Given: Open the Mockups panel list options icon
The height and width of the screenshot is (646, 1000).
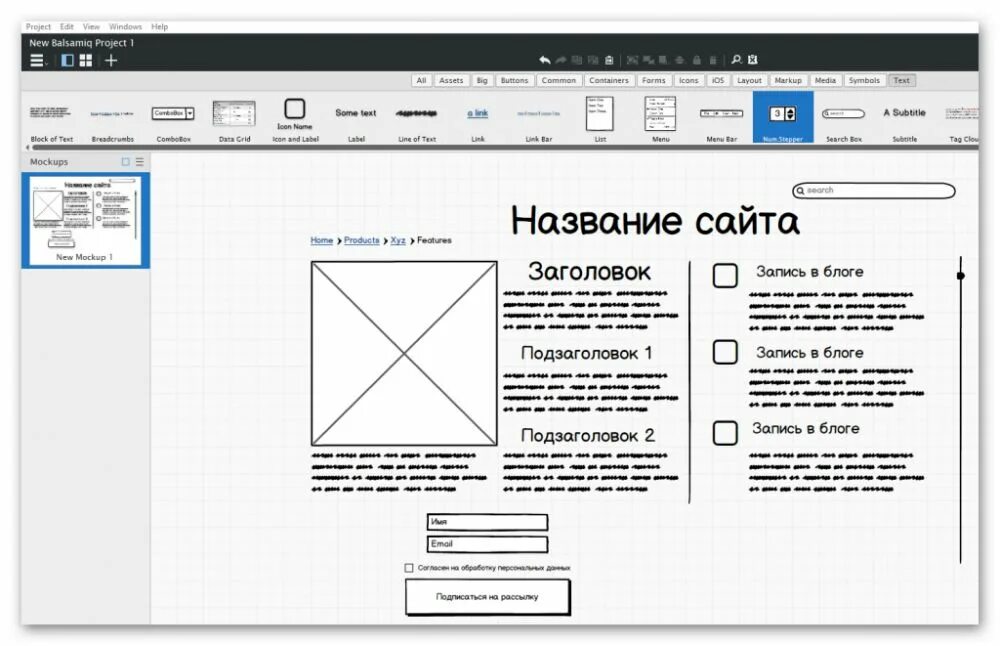Looking at the screenshot, I should tap(140, 162).
